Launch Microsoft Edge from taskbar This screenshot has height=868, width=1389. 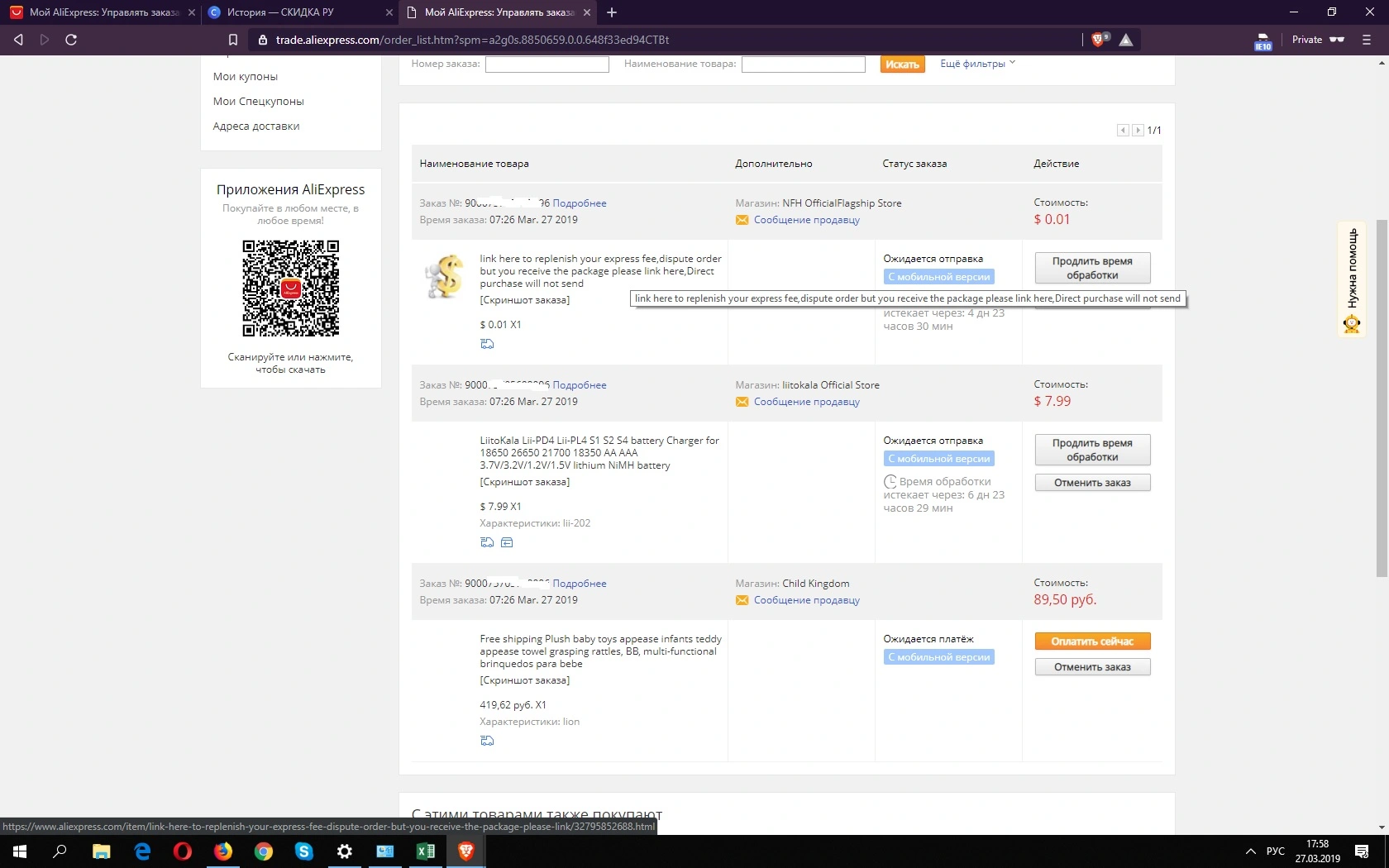142,851
